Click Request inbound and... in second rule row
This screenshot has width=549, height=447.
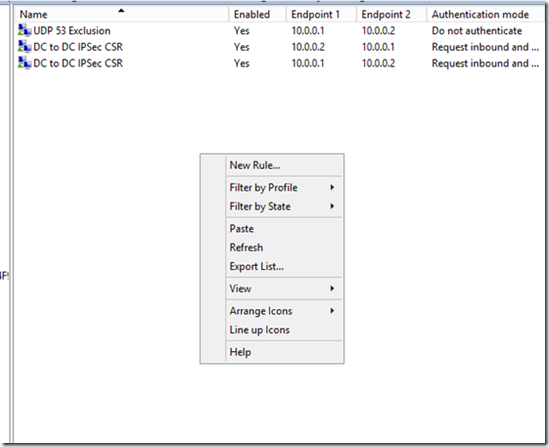[485, 47]
